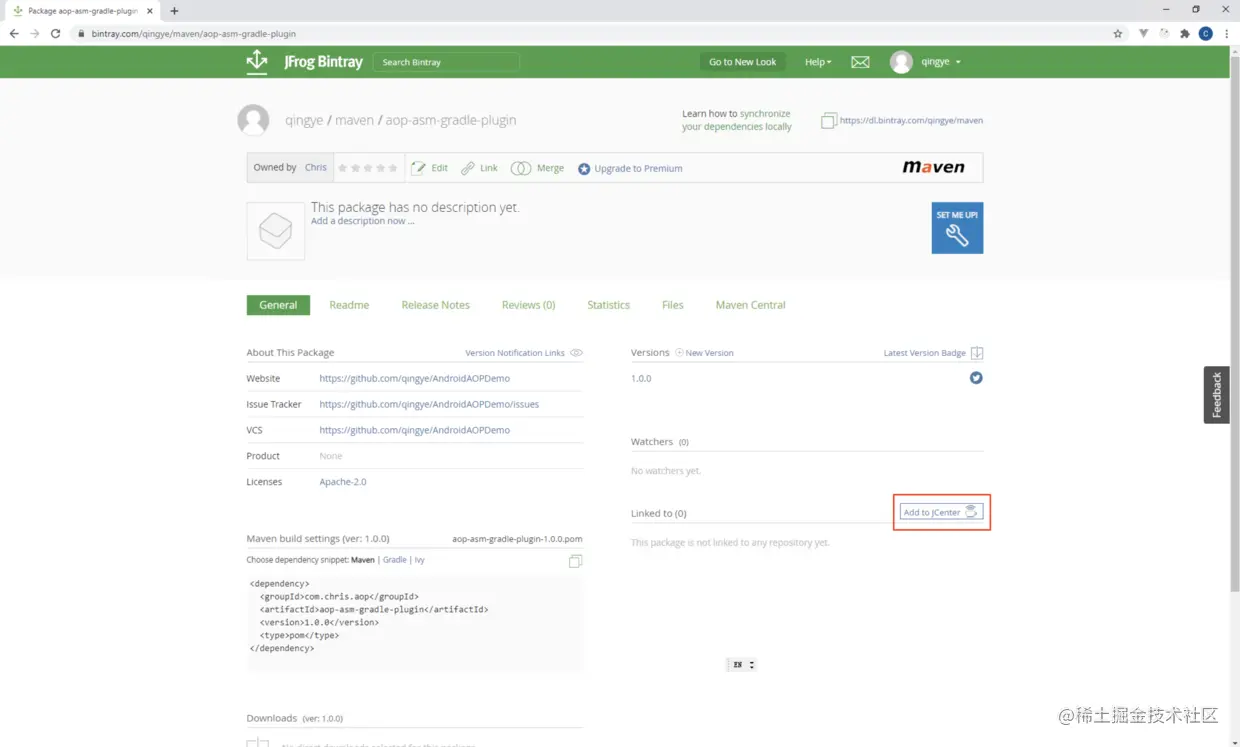
Task: Open the mail envelope icon in header
Action: (x=860, y=62)
